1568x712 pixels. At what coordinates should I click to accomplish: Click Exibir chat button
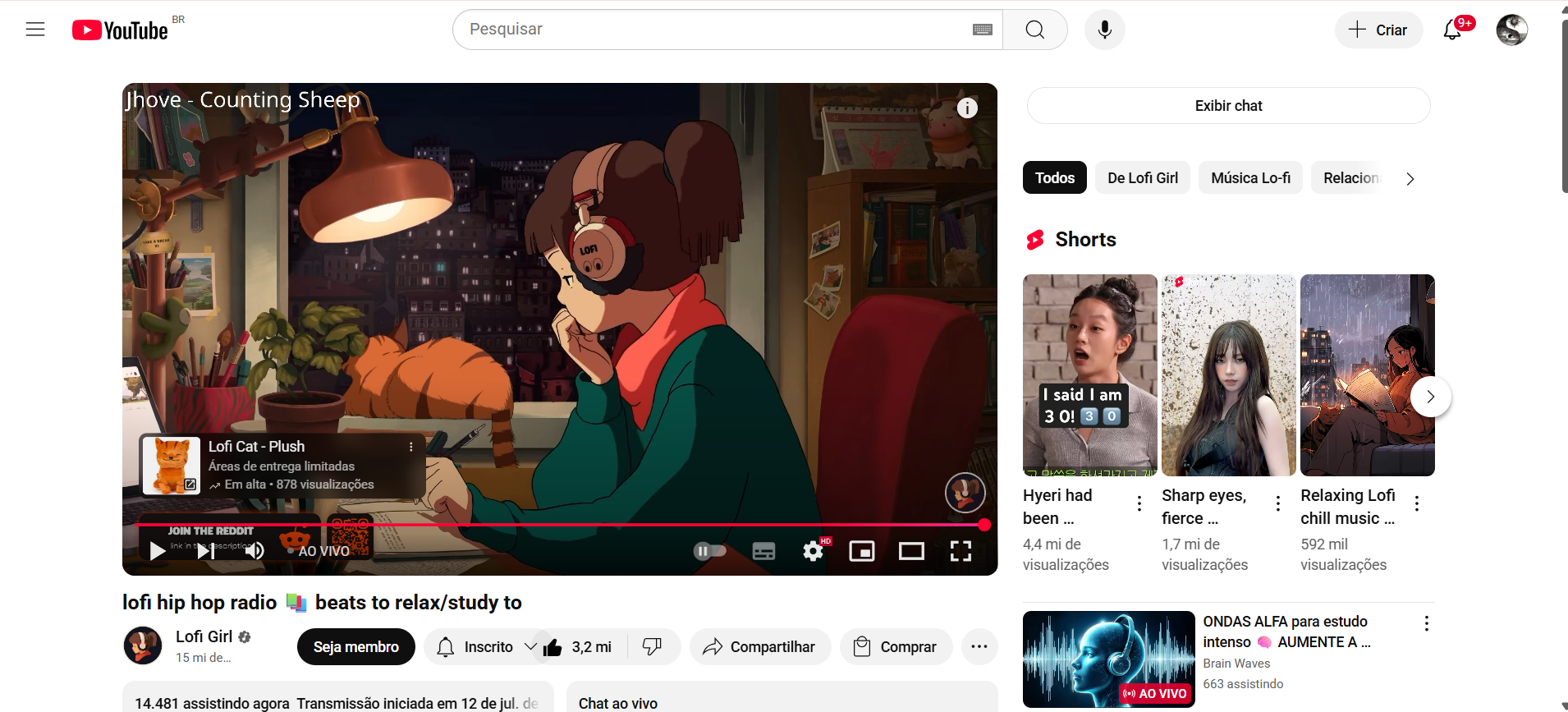click(1228, 106)
